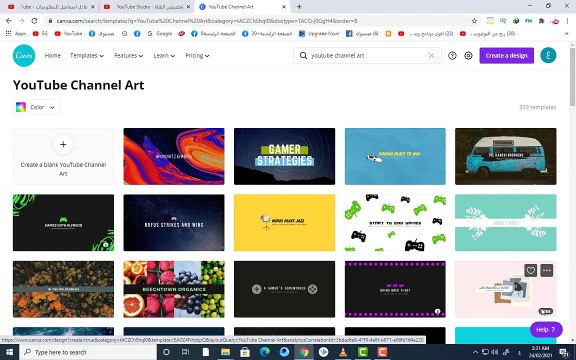Open the Chrome extensions puzzle icon

pyautogui.click(x=541, y=21)
